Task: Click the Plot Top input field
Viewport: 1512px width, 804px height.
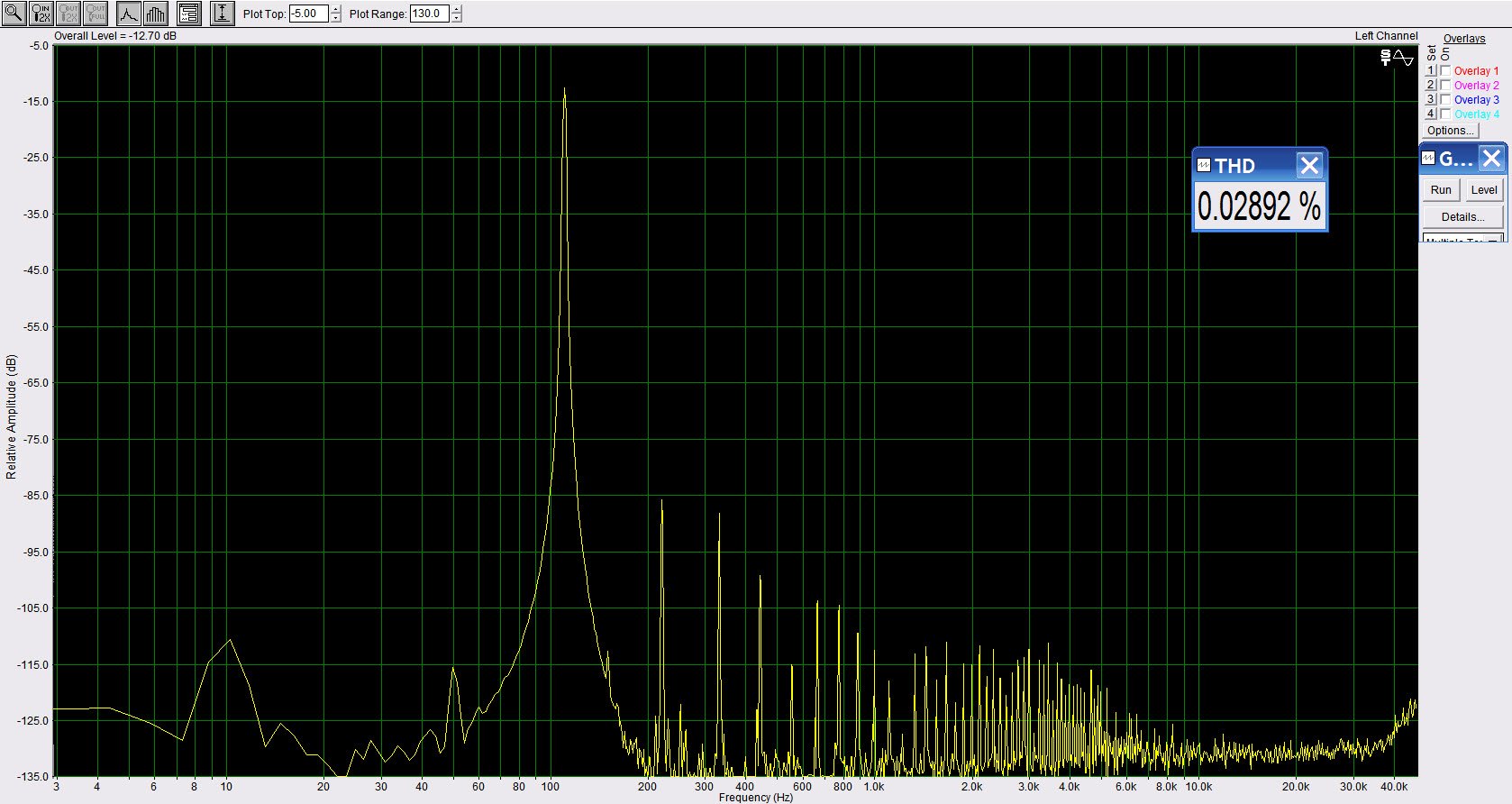Action: pyautogui.click(x=308, y=14)
